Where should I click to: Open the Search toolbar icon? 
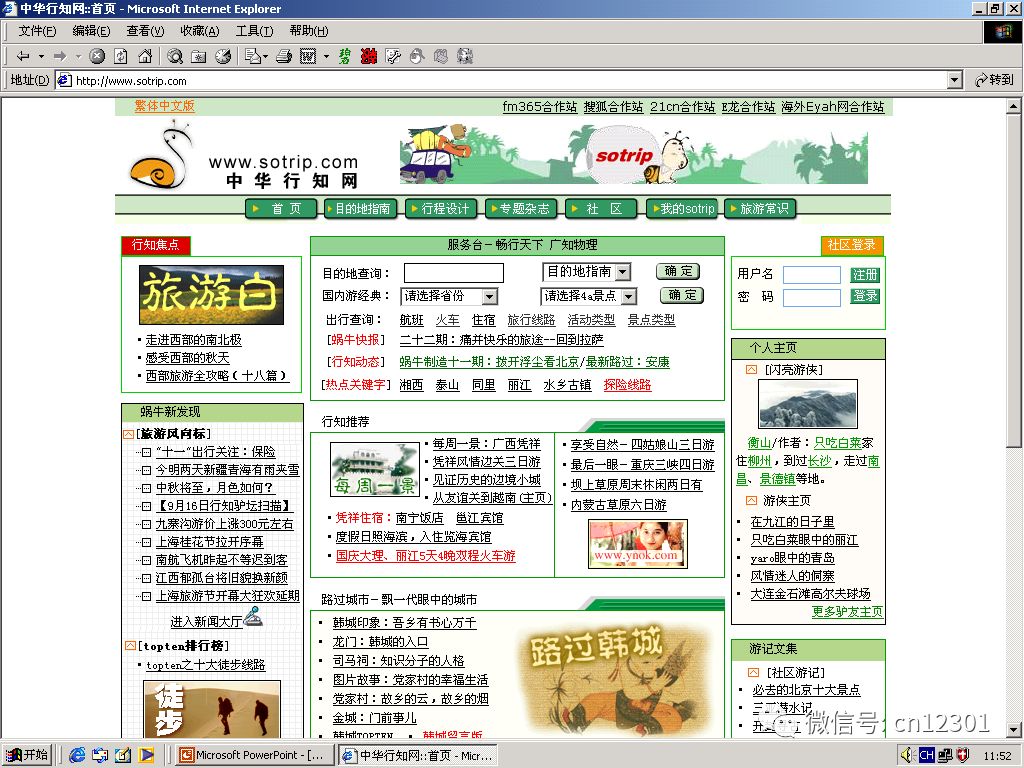(174, 57)
